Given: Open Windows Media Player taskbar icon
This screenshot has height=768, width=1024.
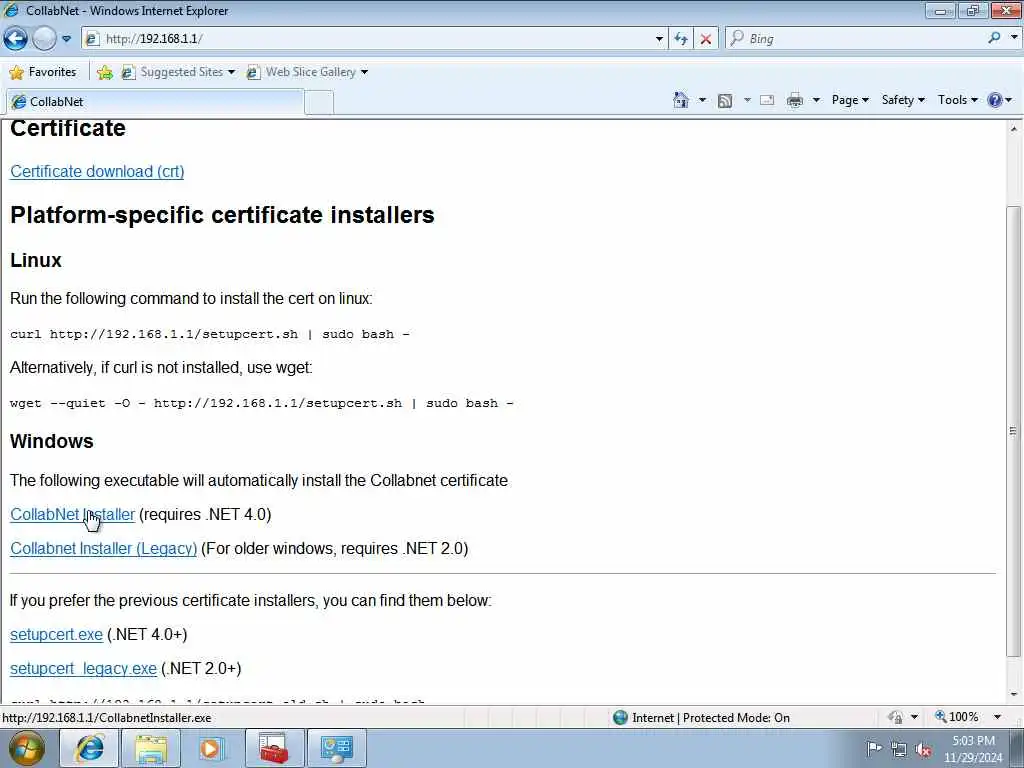Looking at the screenshot, I should tap(212, 748).
